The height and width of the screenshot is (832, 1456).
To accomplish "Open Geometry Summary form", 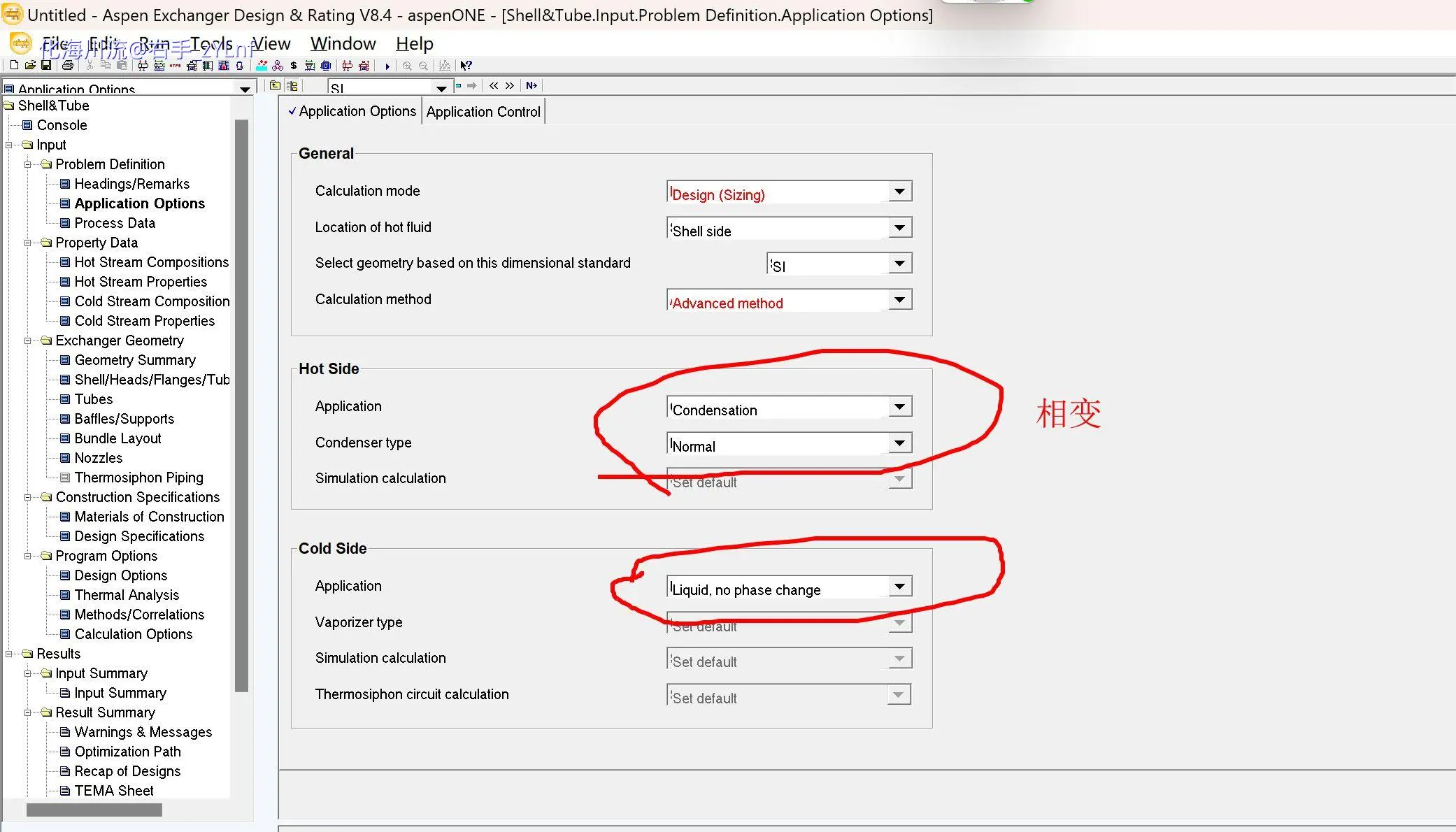I will (135, 360).
